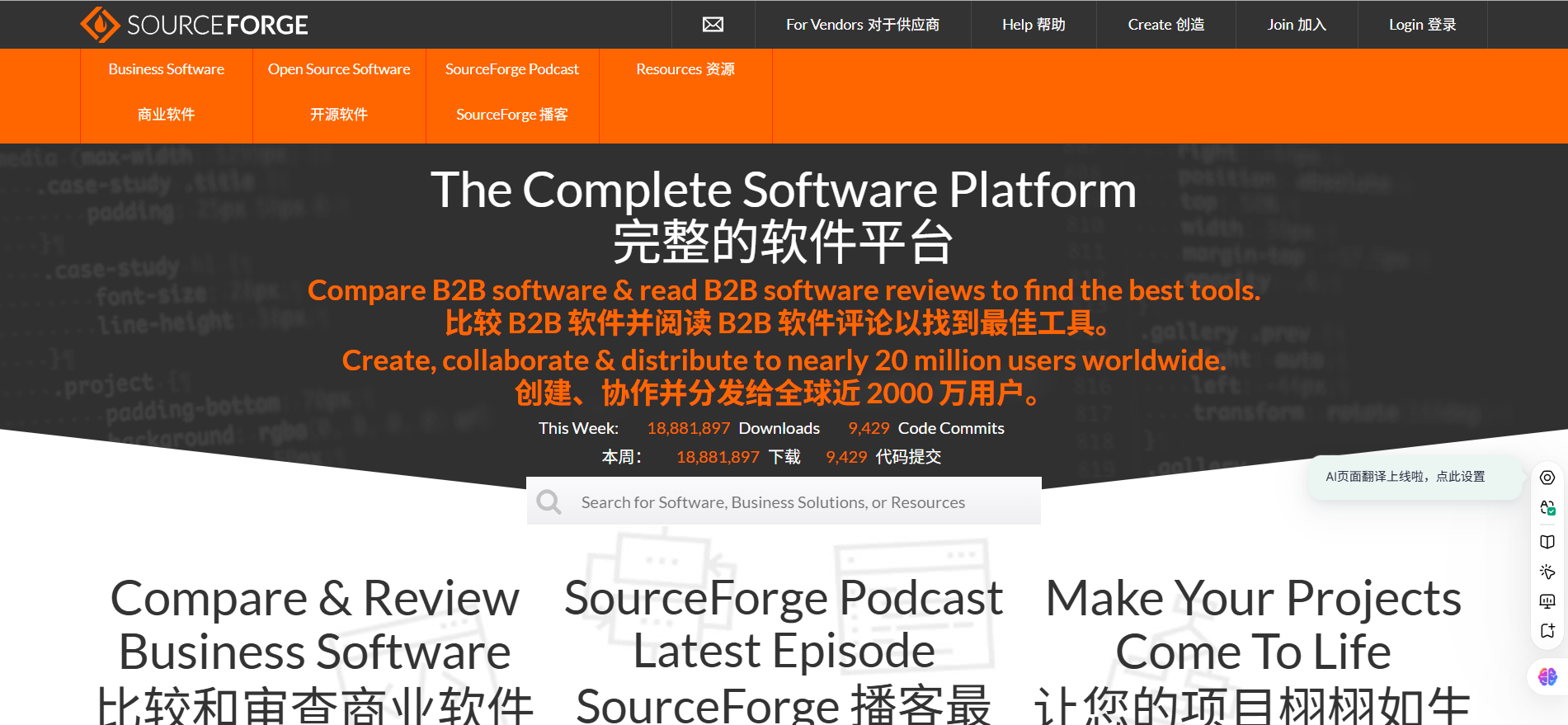Focus the Search for Software field
Screen dimensions: 1568x725
point(784,501)
